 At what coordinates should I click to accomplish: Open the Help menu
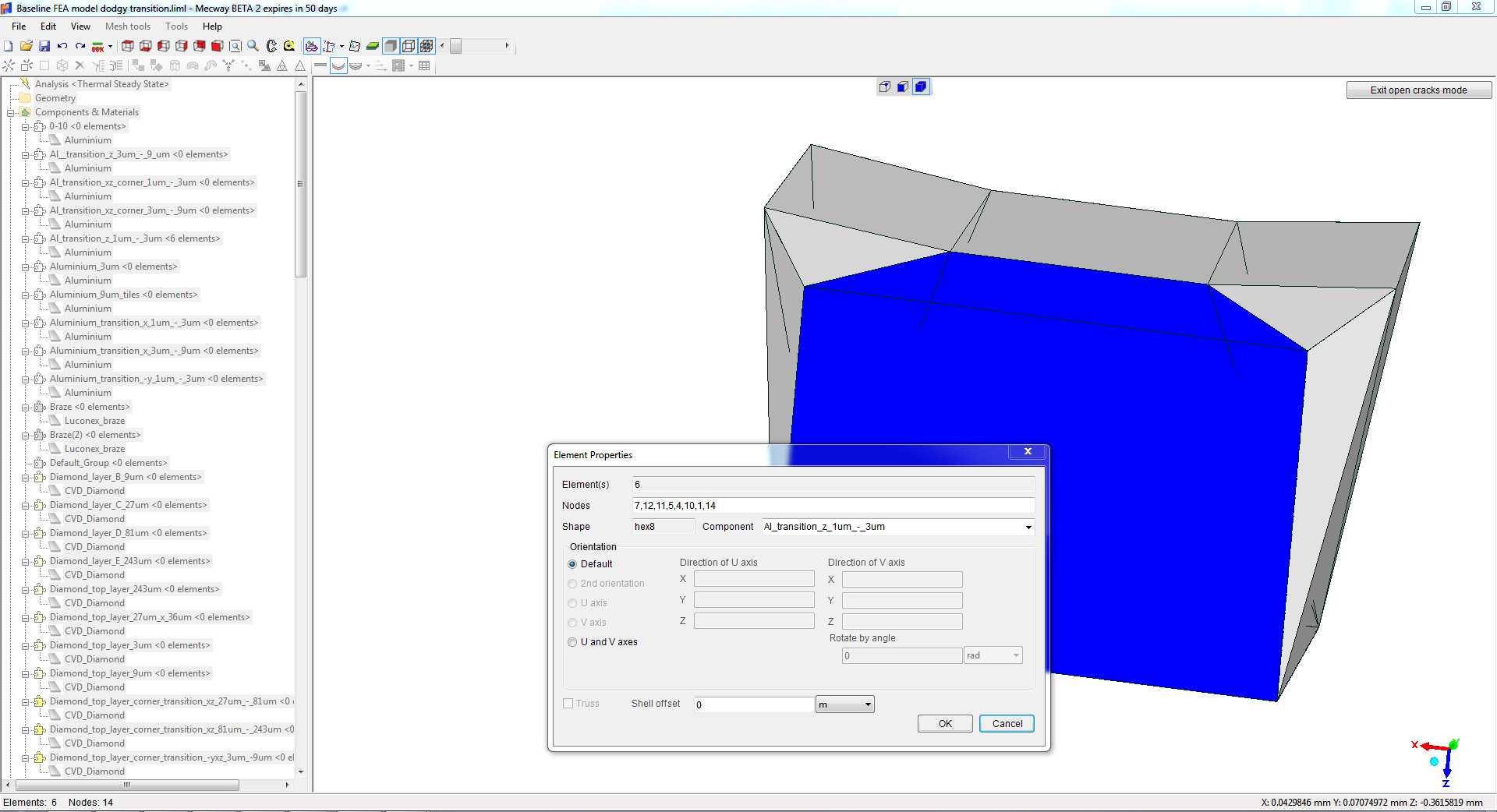(212, 26)
